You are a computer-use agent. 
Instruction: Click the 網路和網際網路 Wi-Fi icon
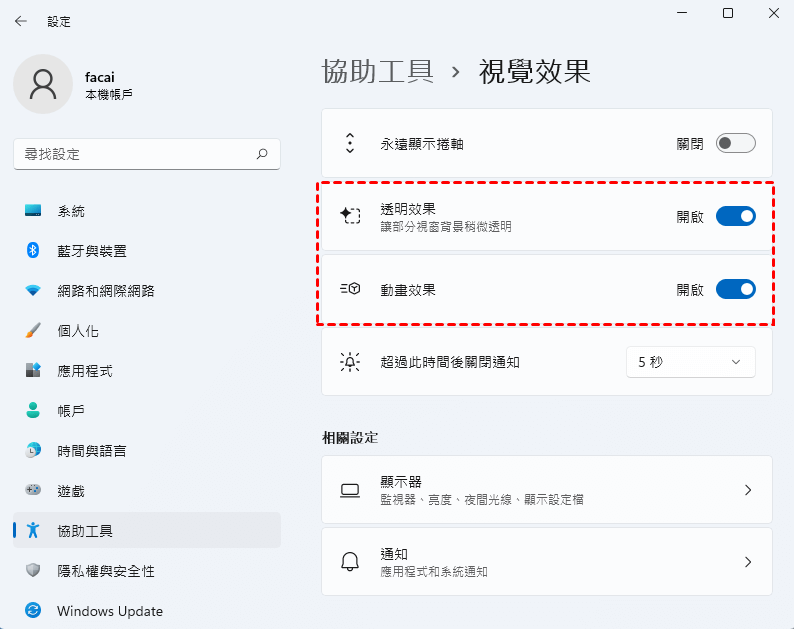tap(33, 291)
